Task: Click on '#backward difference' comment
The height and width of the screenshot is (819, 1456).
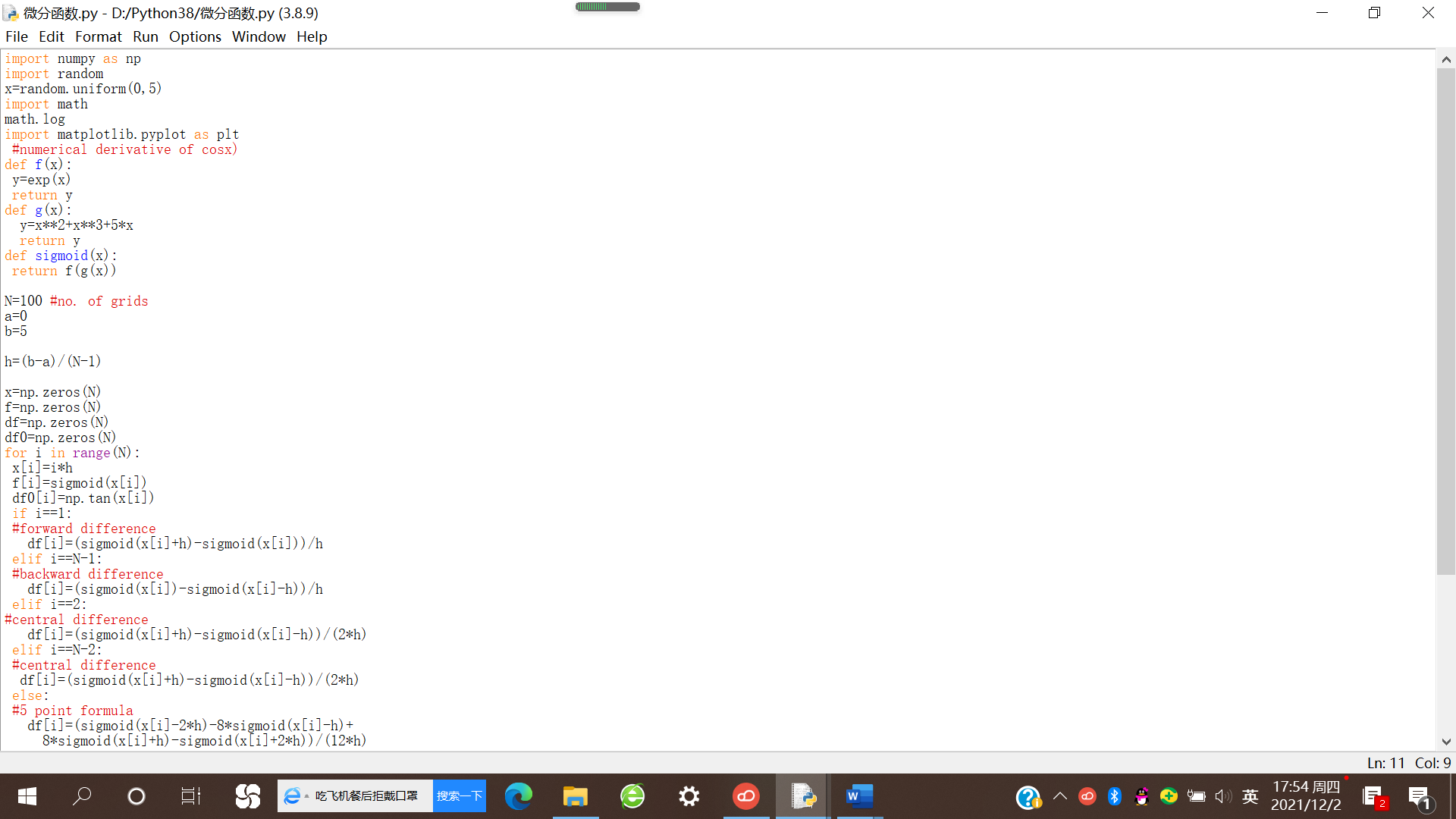Action: [87, 574]
